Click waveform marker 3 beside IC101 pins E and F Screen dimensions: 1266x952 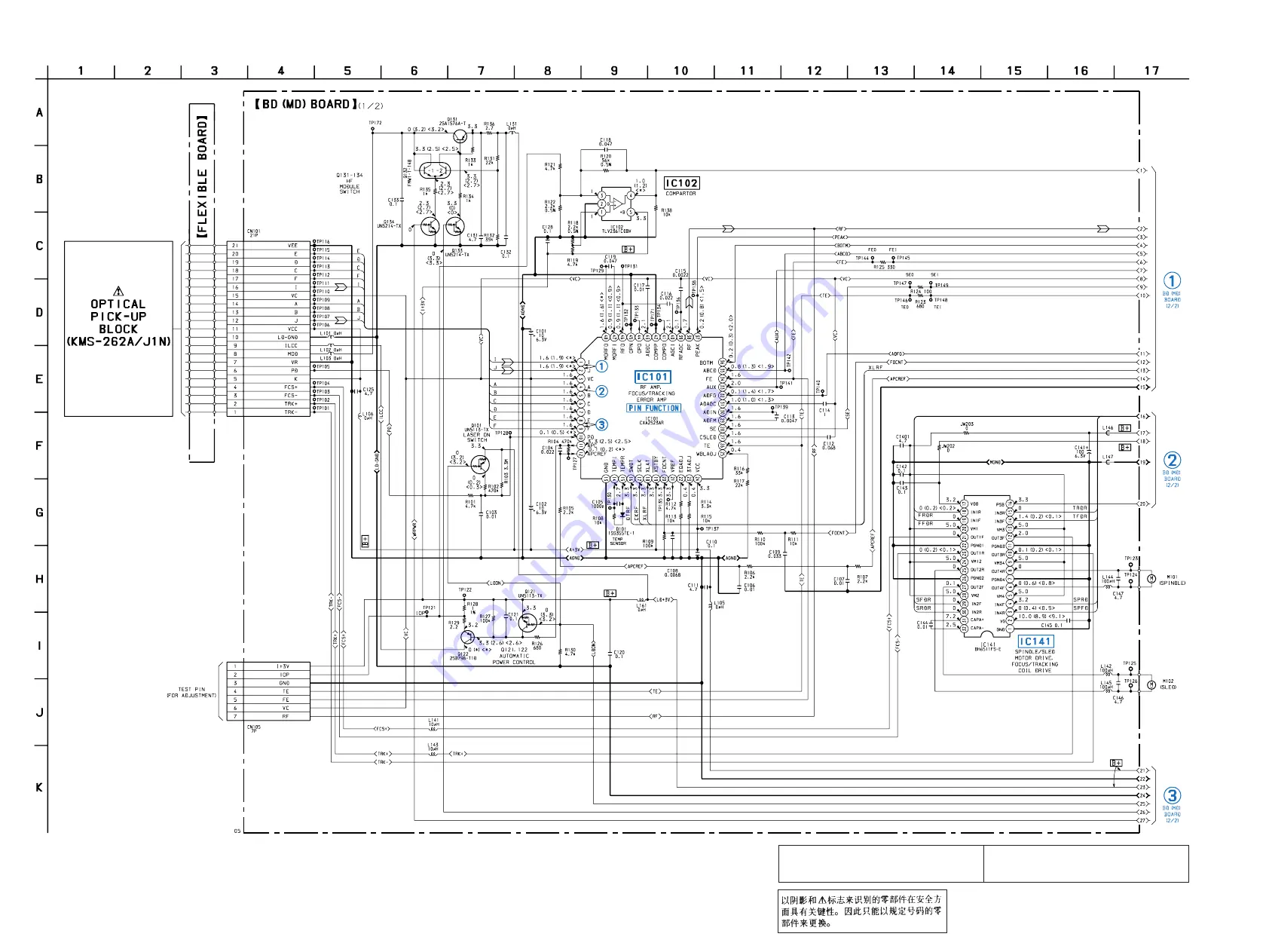(x=601, y=424)
